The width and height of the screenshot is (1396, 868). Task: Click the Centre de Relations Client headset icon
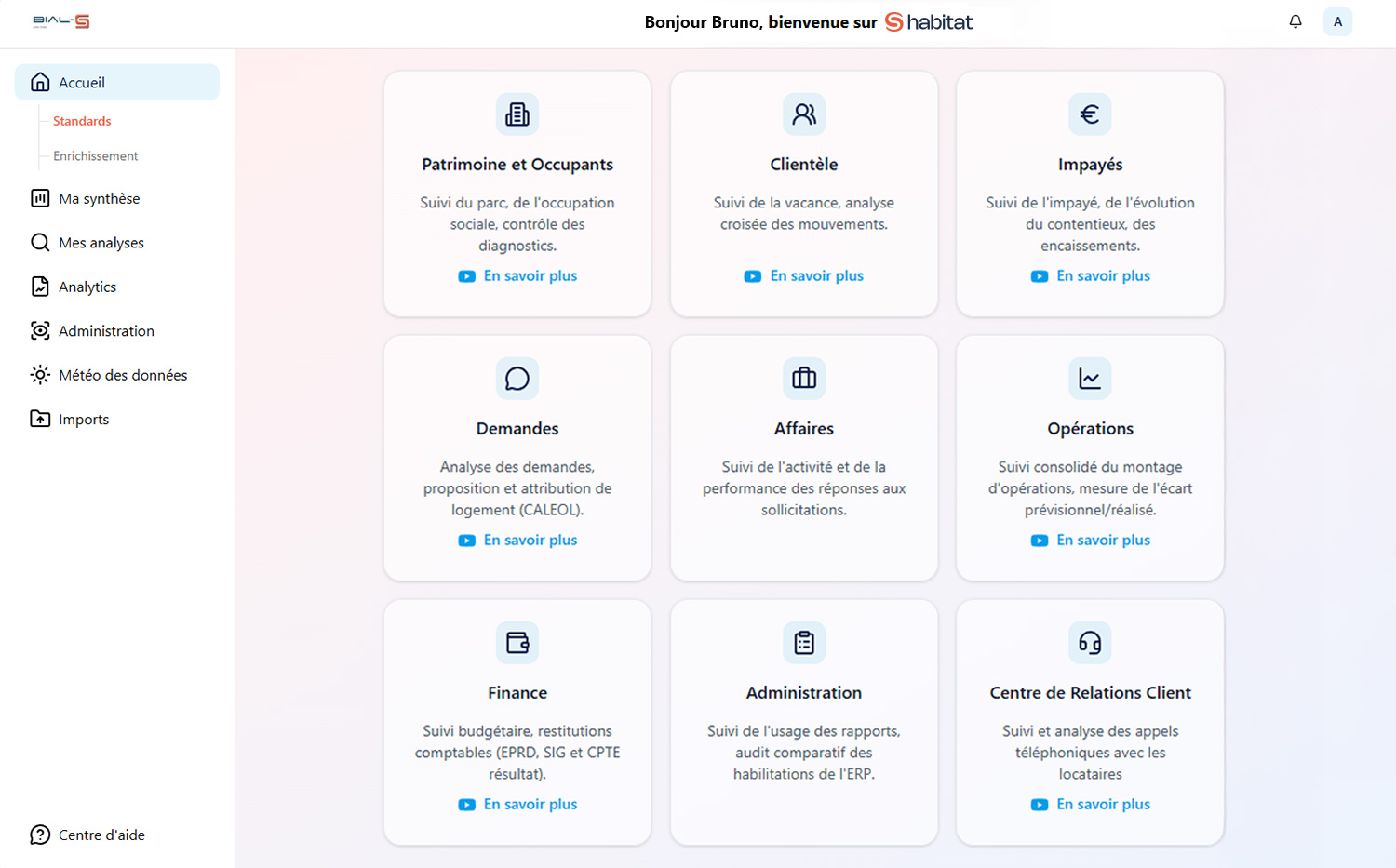pos(1090,643)
